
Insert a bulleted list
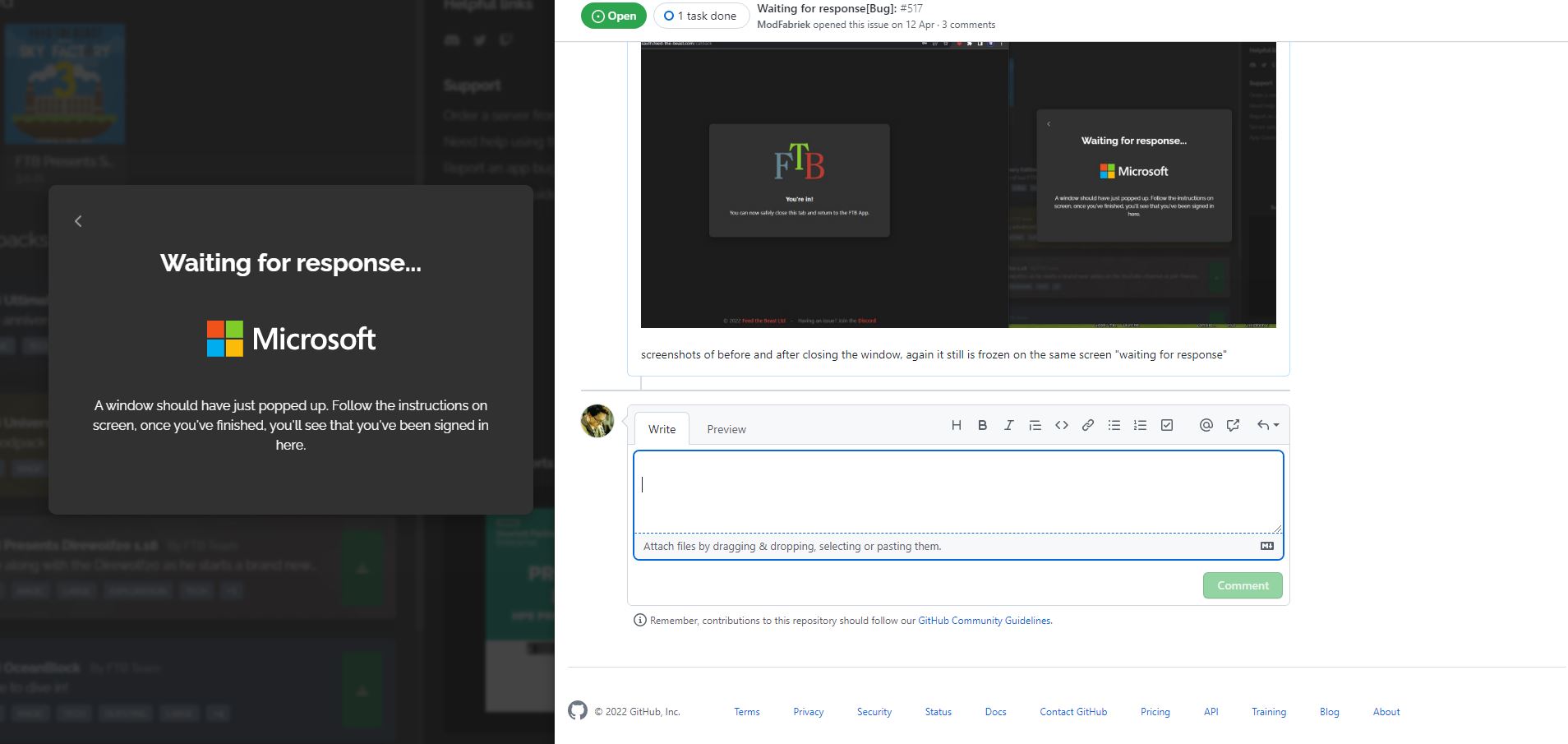1114,425
